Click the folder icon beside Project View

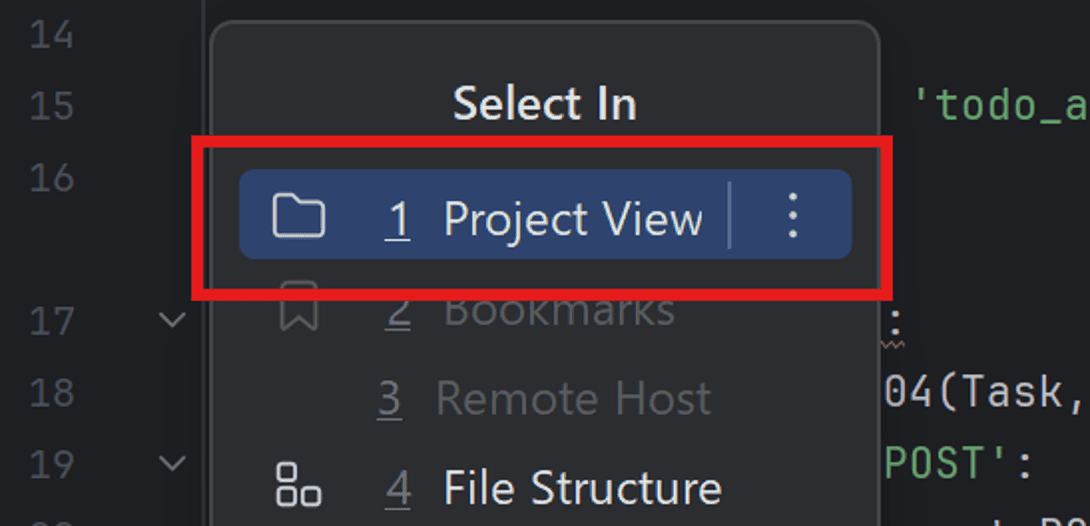click(x=298, y=217)
